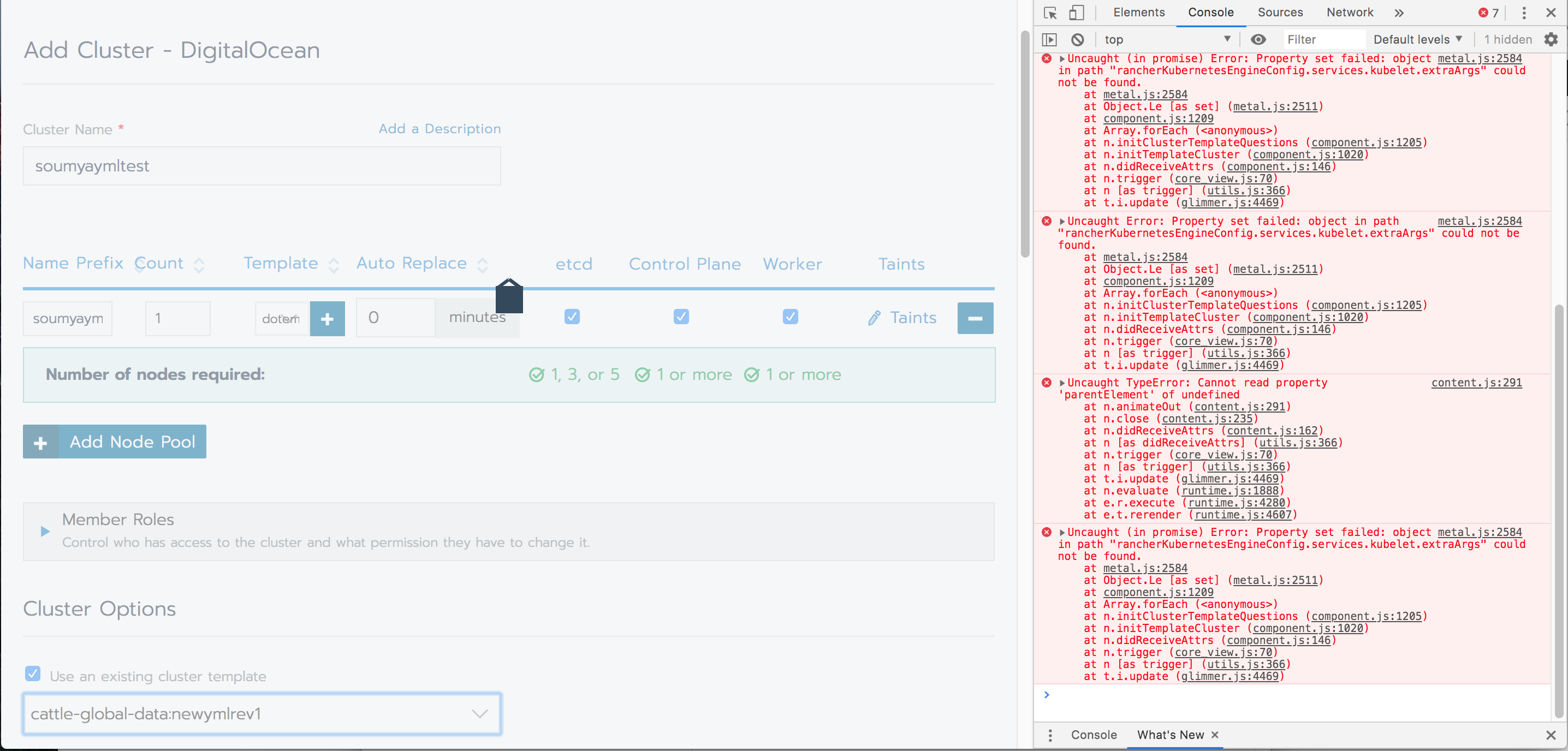This screenshot has width=1568, height=751.
Task: Click the Cluster Name input field
Action: coord(262,166)
